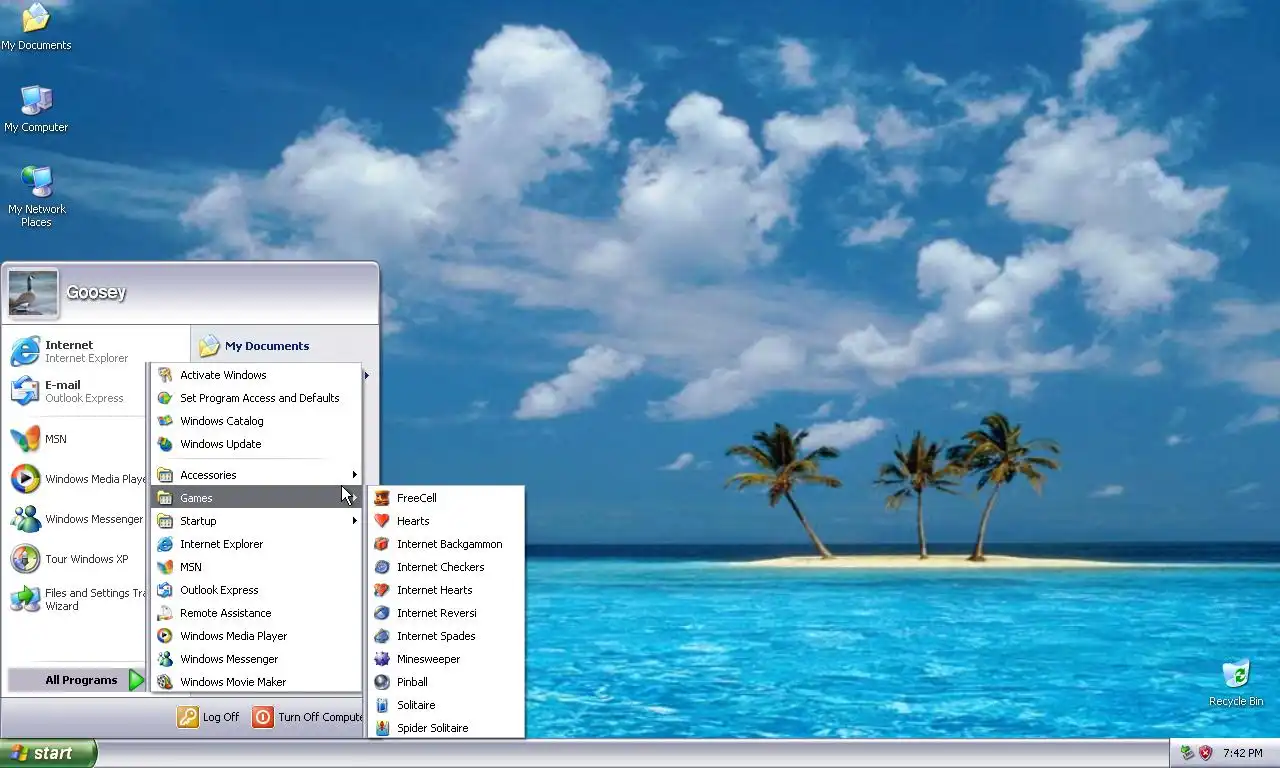Select Windows Media Player in All Programs menu
Viewport: 1280px width, 768px height.
coord(256,636)
